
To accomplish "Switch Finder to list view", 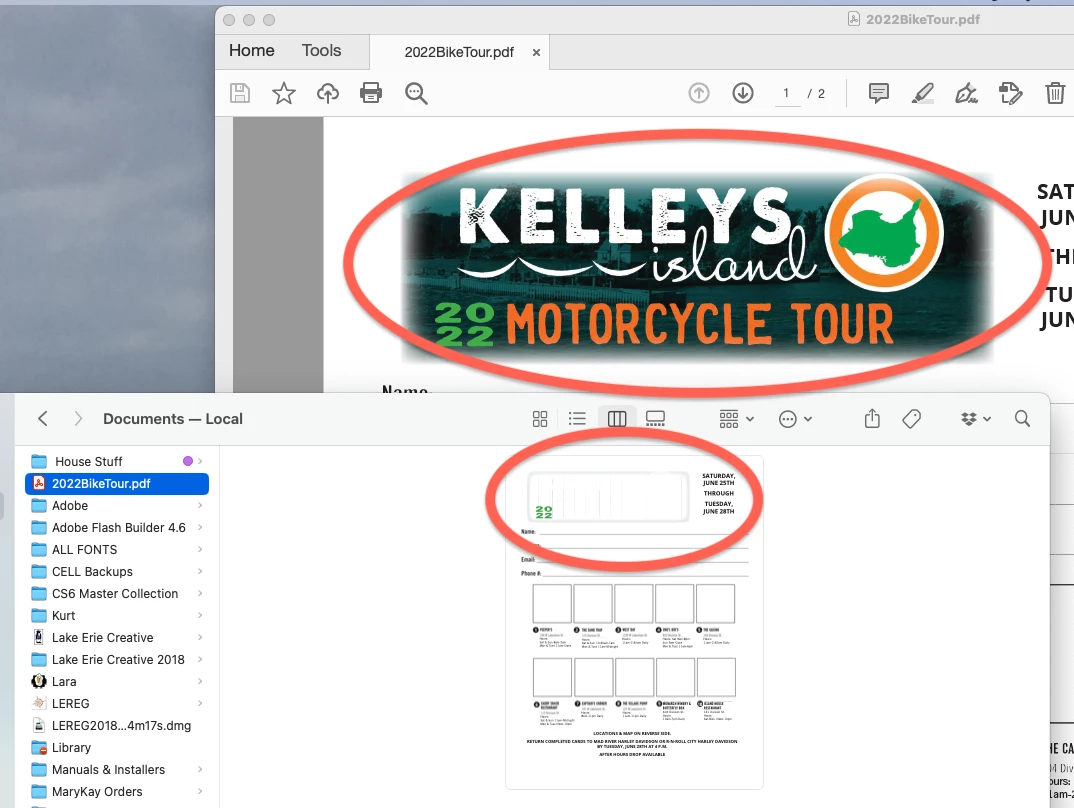I will click(x=577, y=418).
